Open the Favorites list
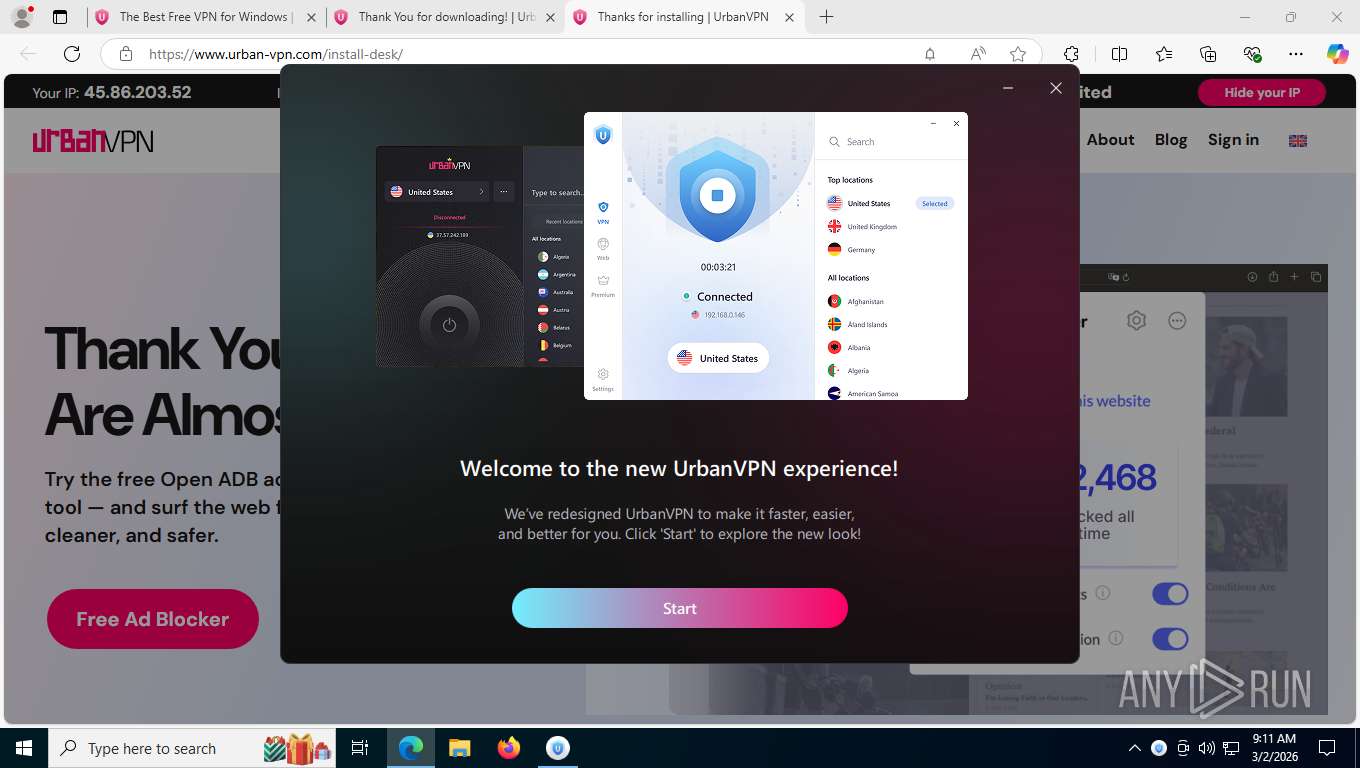The width and height of the screenshot is (1360, 768). click(x=1164, y=54)
